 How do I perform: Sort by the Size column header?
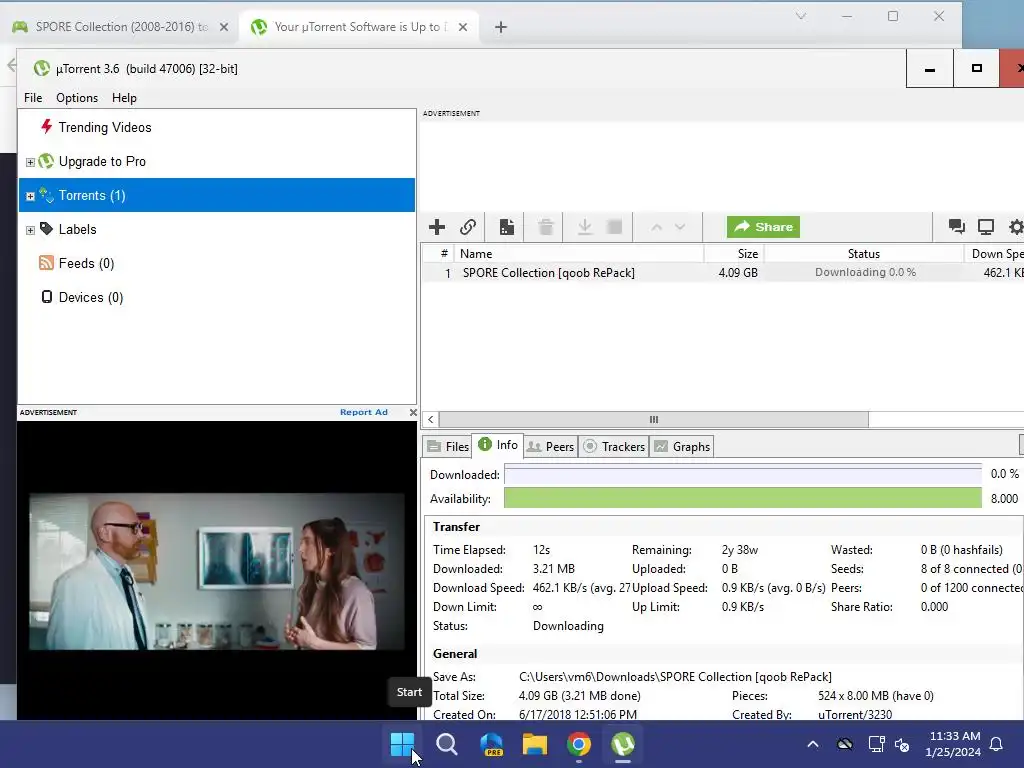(x=733, y=254)
